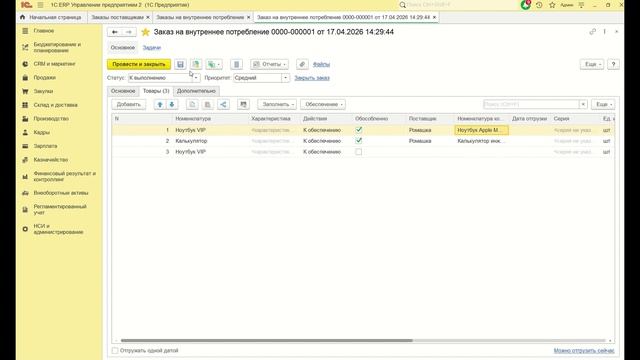Viewport: 640px width, 360px height.
Task: Open the history clock icon
Action: [539, 5]
